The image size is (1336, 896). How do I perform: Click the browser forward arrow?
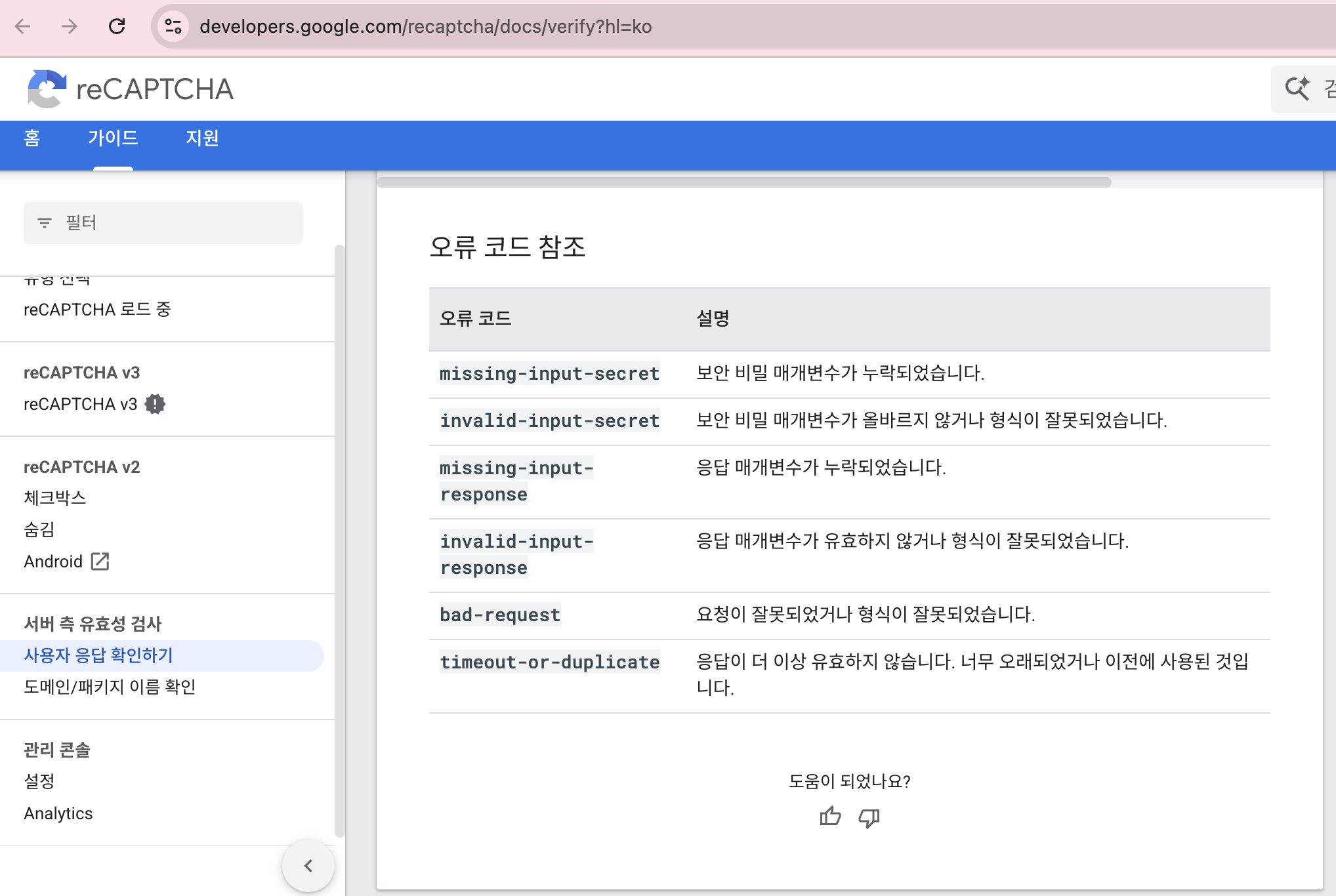69,26
